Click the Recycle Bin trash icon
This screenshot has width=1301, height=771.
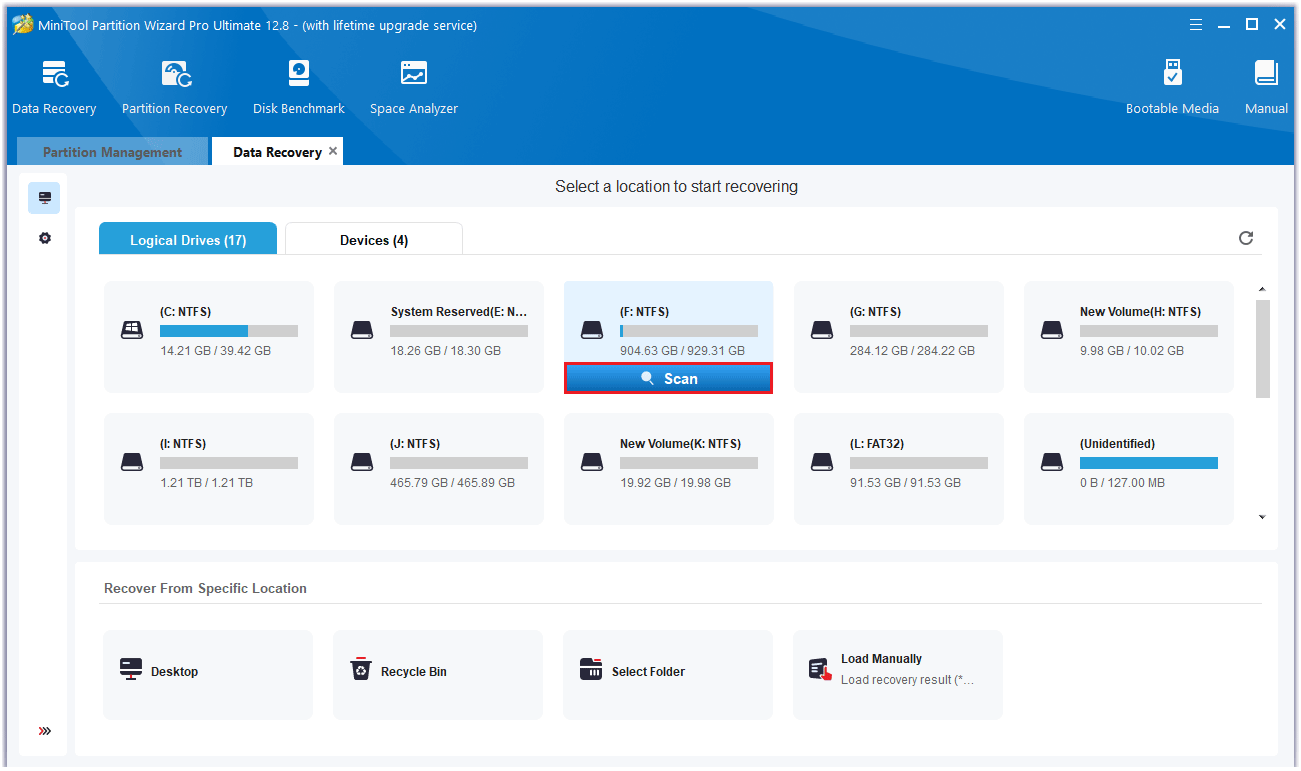click(361, 669)
